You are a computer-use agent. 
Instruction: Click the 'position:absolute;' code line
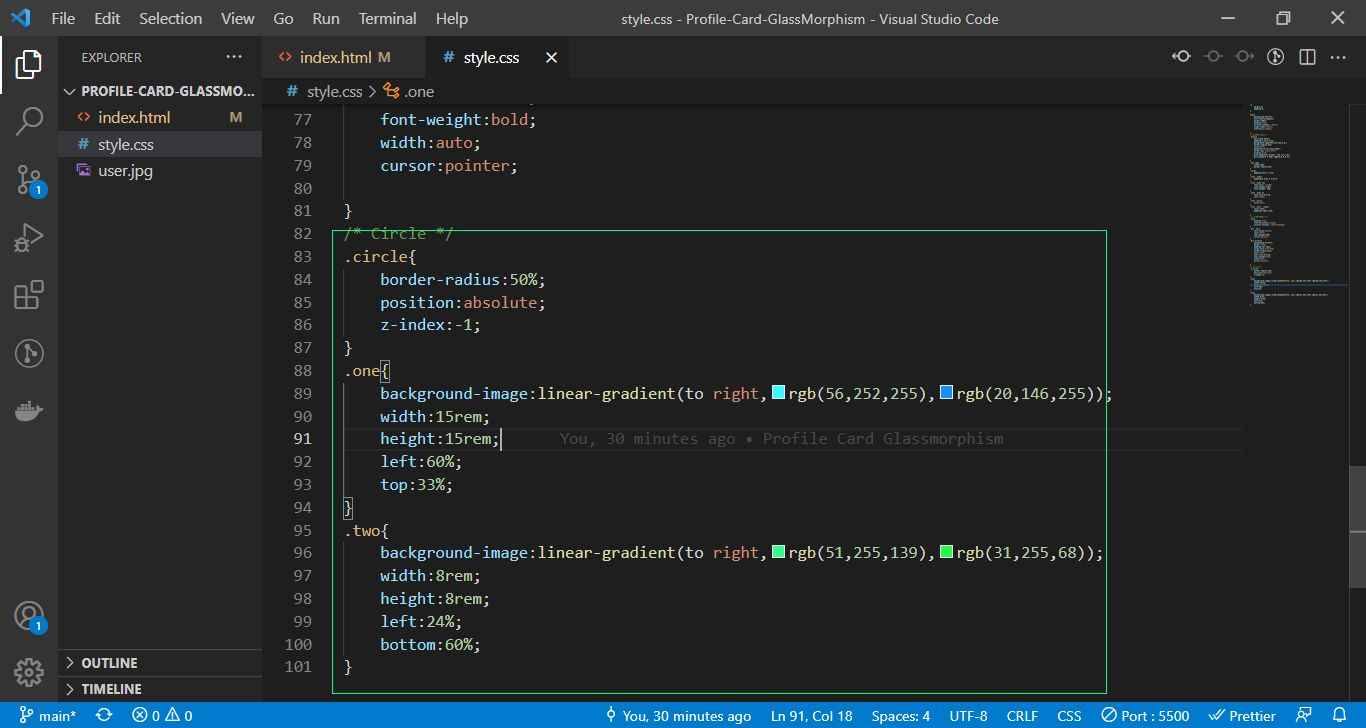point(463,302)
